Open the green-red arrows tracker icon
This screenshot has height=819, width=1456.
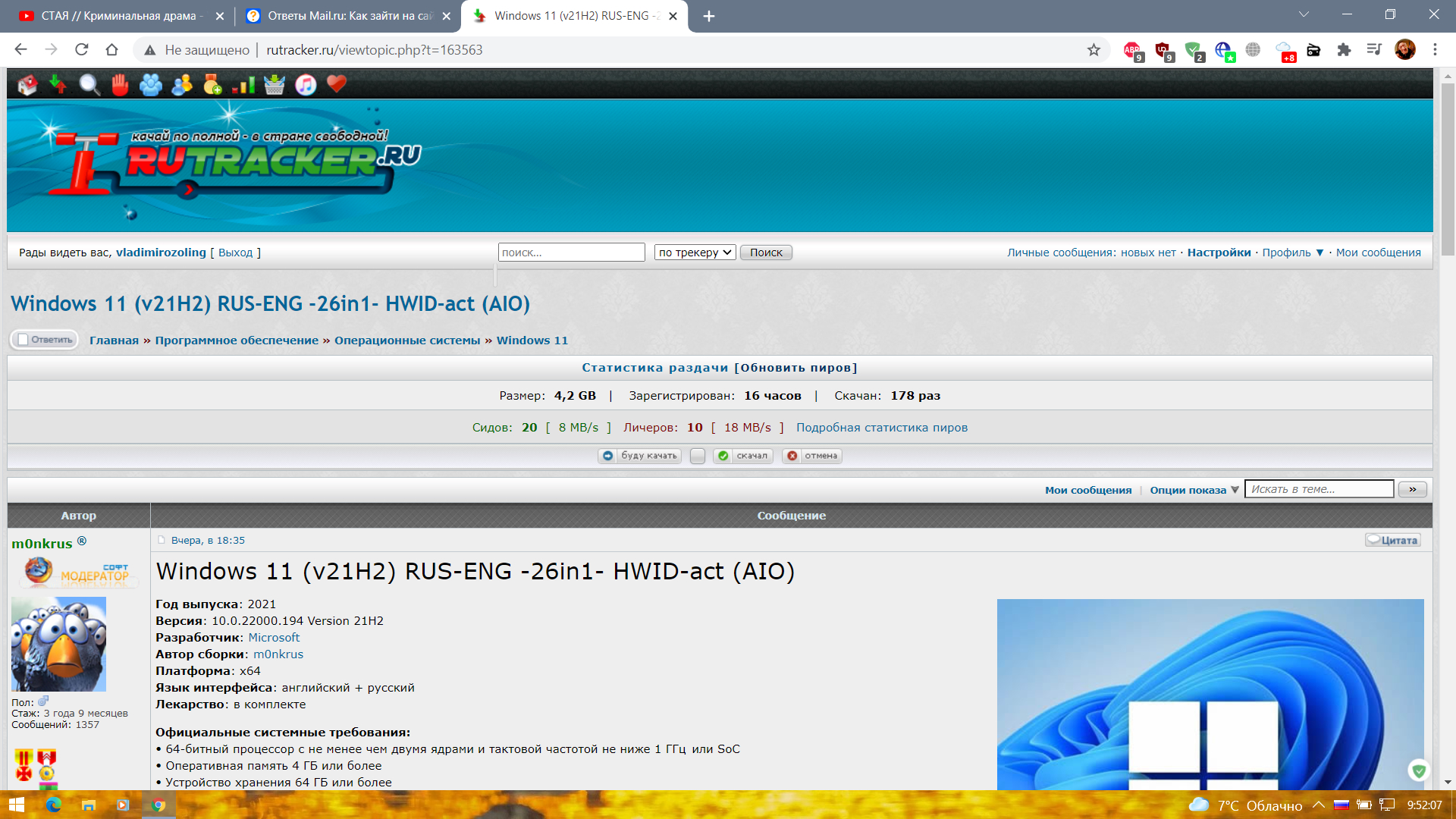[58, 85]
